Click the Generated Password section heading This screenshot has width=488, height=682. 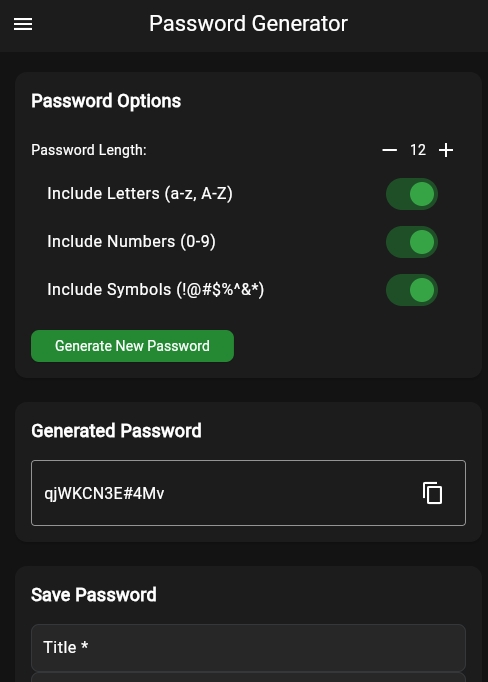pos(116,431)
